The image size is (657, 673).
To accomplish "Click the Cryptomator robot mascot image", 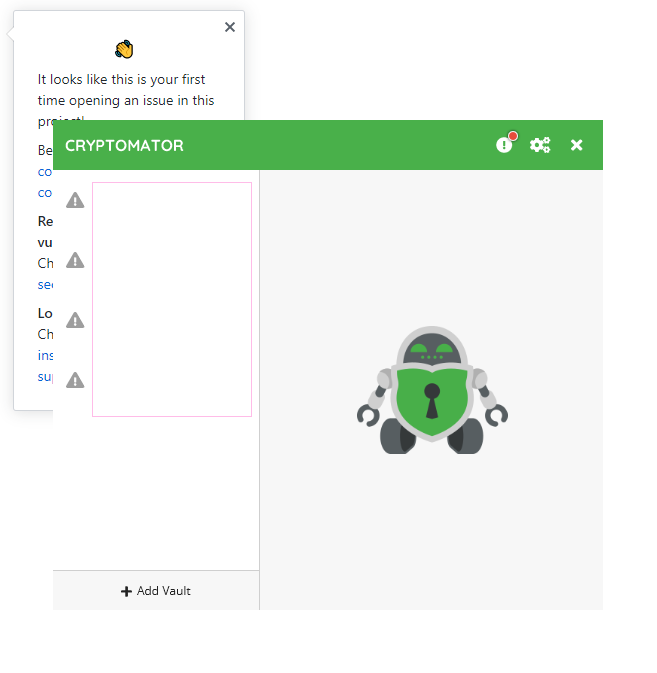I will coord(432,390).
